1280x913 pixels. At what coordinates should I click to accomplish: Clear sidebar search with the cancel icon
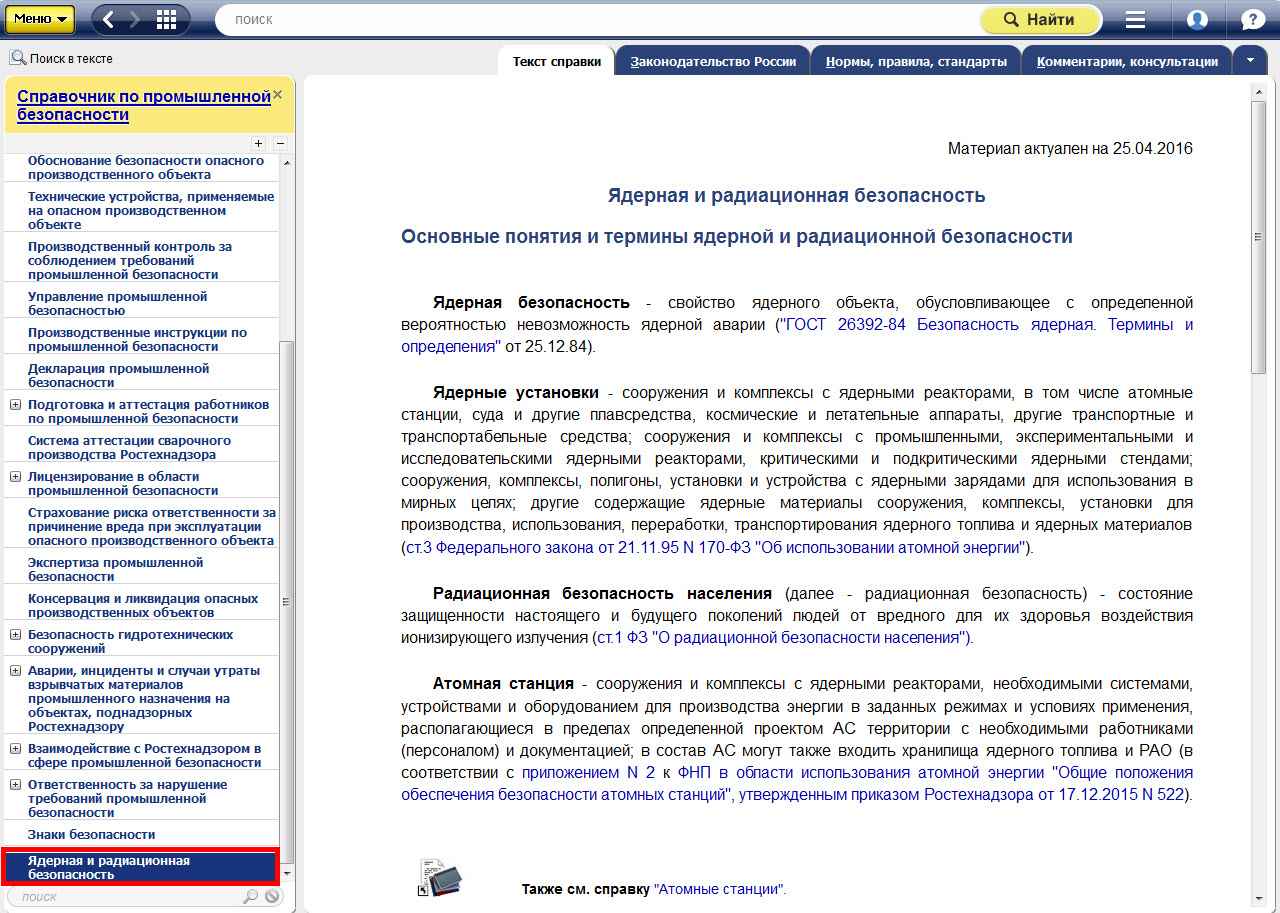click(x=272, y=897)
